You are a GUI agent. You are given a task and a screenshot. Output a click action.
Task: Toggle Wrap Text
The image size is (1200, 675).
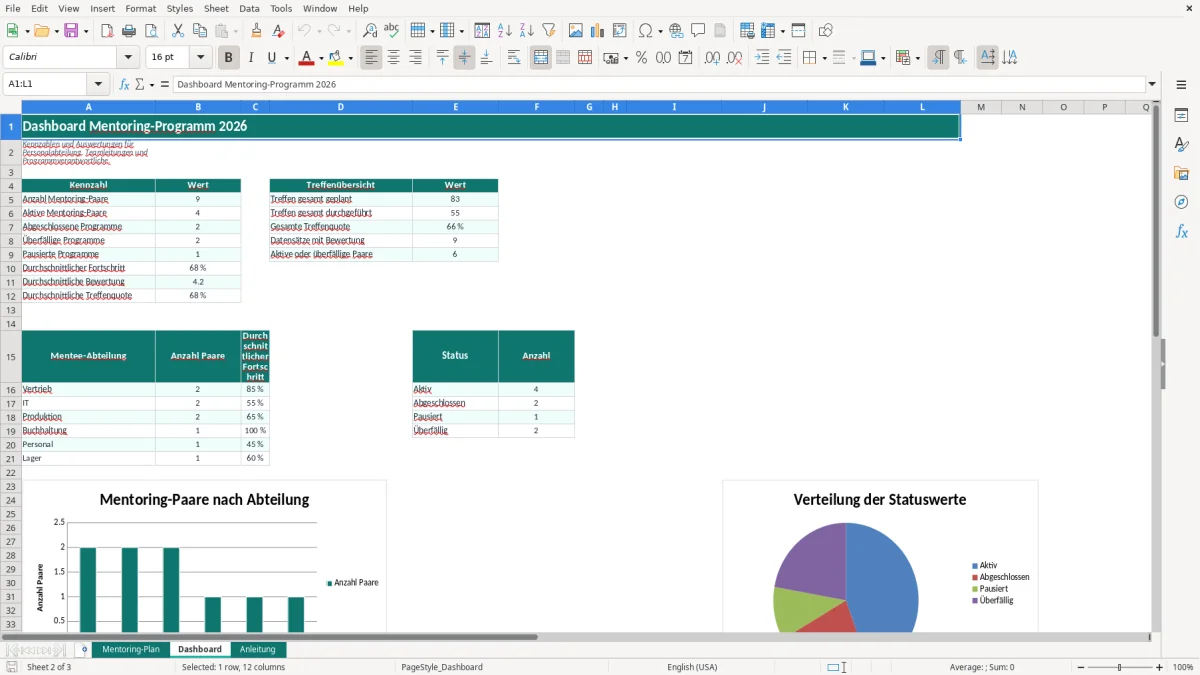(514, 58)
